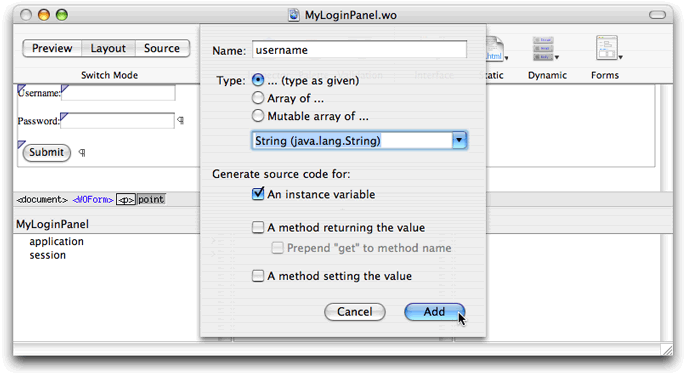Select the document path element
687x378 pixels.
click(x=42, y=200)
